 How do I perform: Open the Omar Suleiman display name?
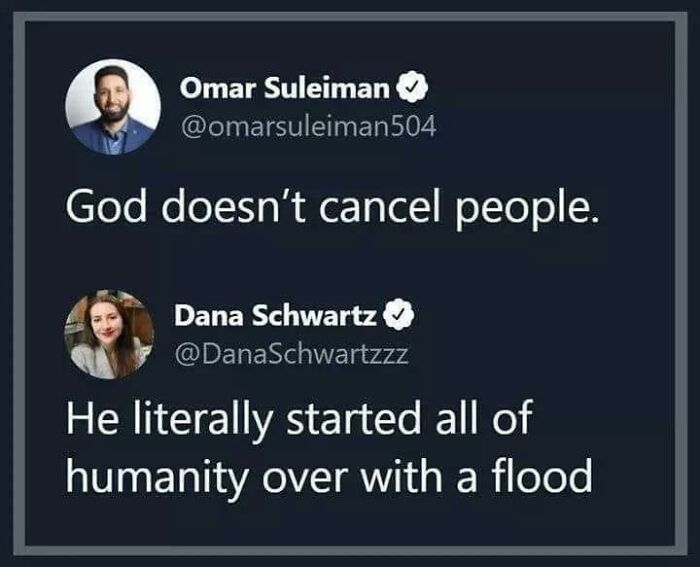pyautogui.click(x=285, y=90)
